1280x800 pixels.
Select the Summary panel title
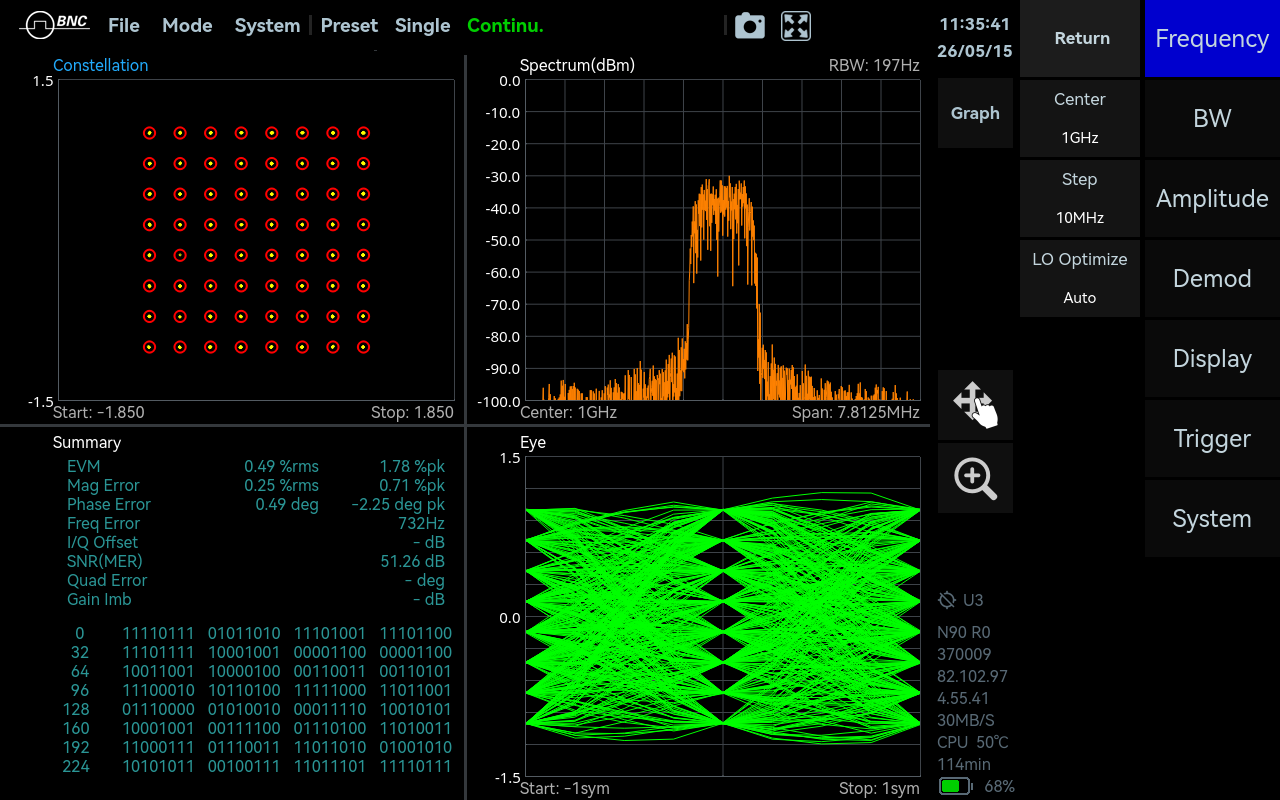pyautogui.click(x=87, y=442)
